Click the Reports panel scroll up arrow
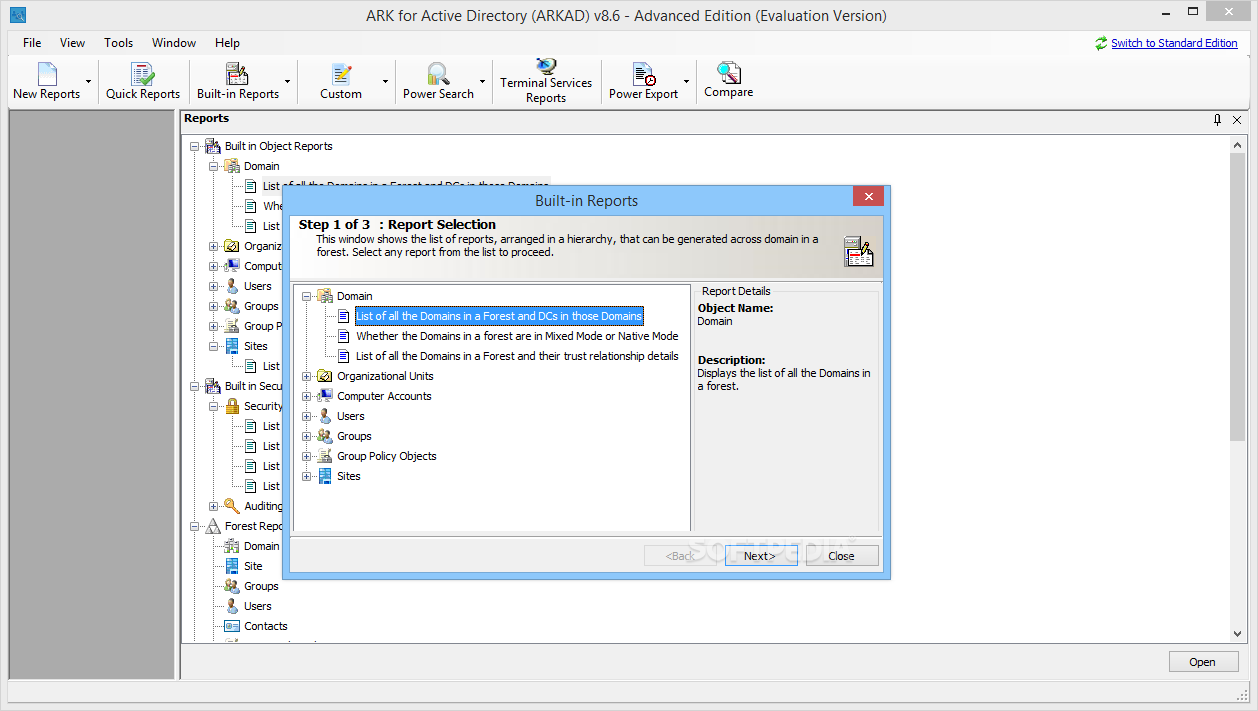This screenshot has width=1258, height=711. click(x=1238, y=146)
